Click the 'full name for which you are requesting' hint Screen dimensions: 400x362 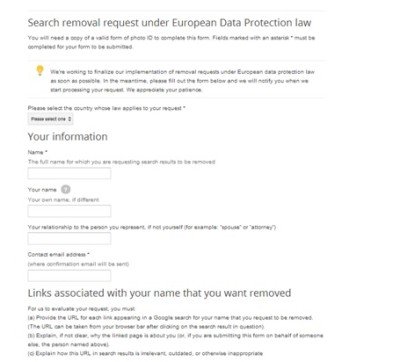(122, 162)
